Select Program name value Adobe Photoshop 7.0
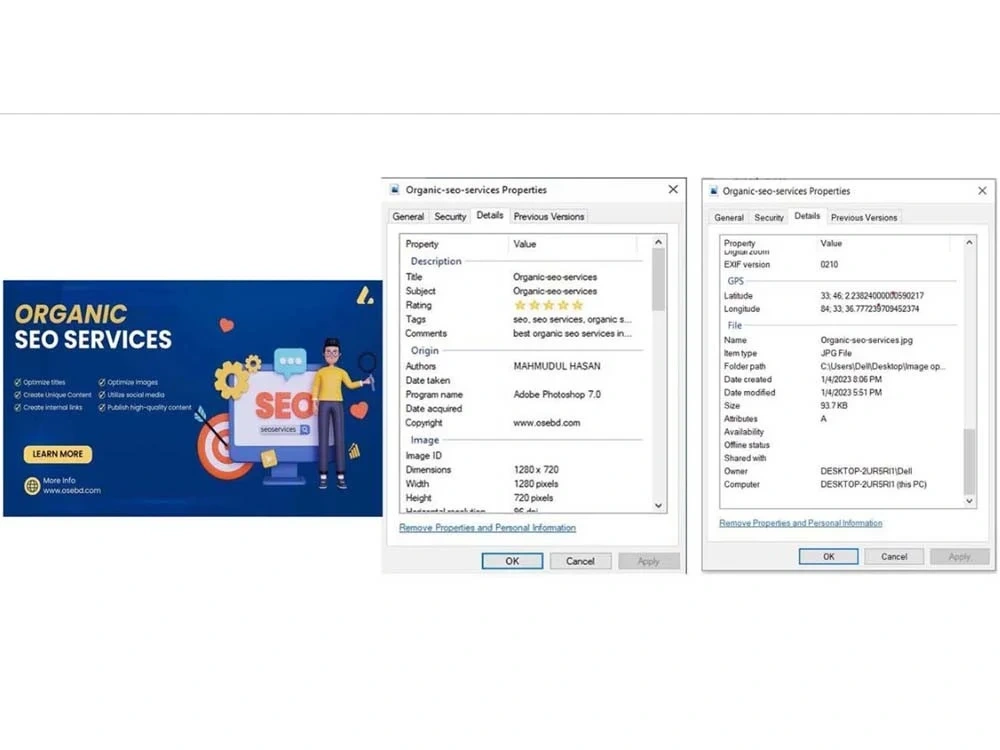Viewport: 1000px width, 750px height. [x=557, y=394]
